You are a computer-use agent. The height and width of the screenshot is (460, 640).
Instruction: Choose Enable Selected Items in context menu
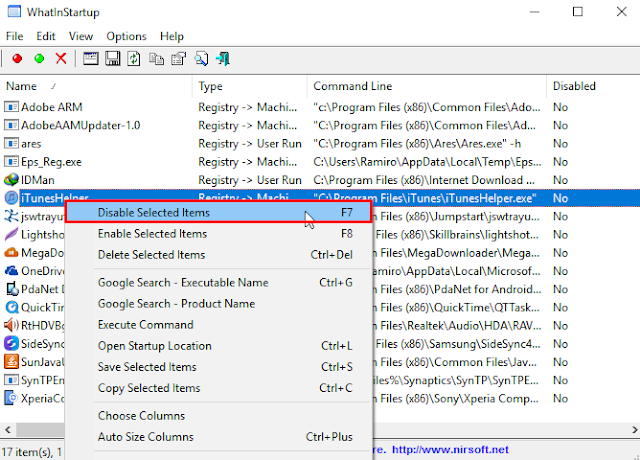[x=218, y=233]
